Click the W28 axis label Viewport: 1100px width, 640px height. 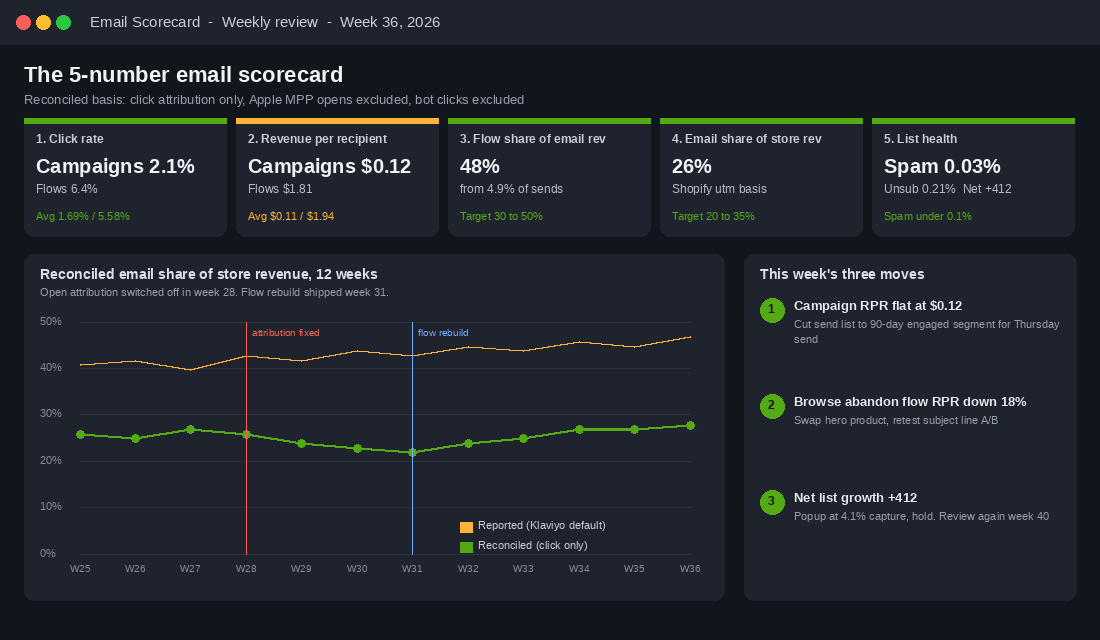246,568
